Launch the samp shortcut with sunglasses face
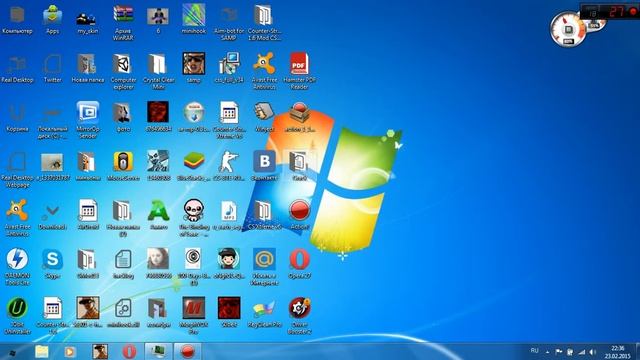Viewport: 640px width, 360px height. click(x=193, y=69)
